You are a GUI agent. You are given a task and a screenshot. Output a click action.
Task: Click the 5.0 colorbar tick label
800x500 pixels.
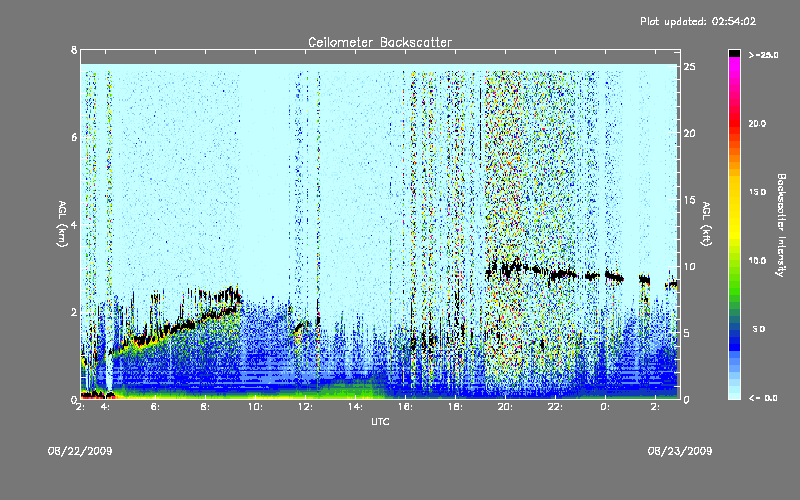coord(759,330)
